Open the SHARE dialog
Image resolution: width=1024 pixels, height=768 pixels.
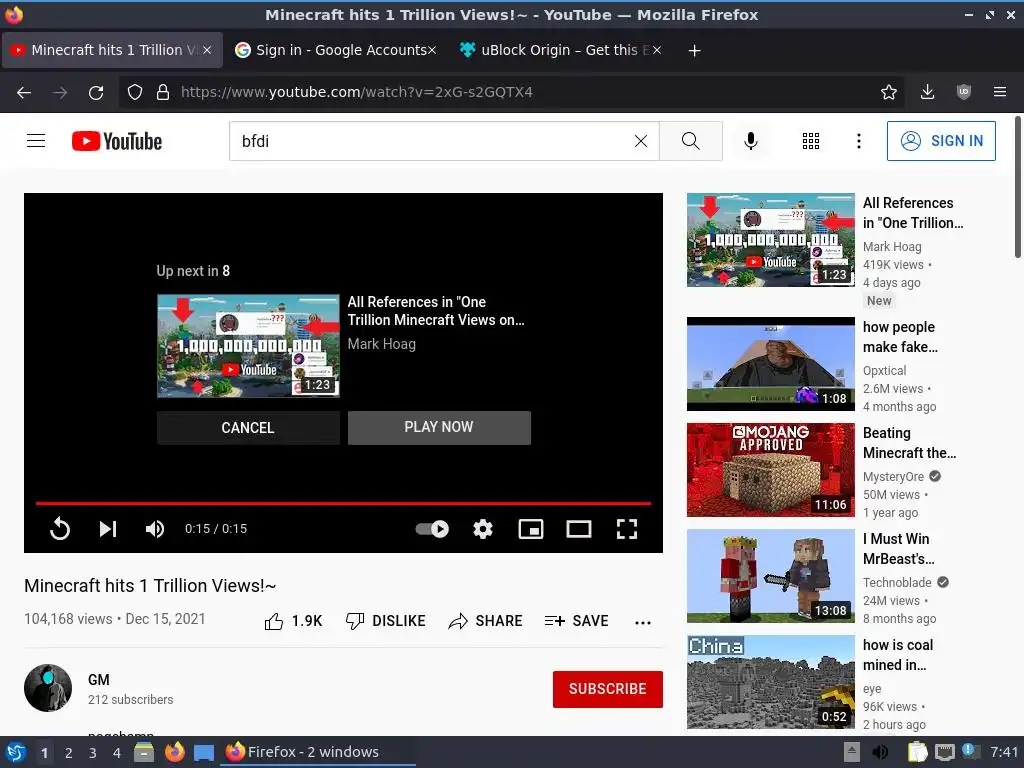click(485, 621)
